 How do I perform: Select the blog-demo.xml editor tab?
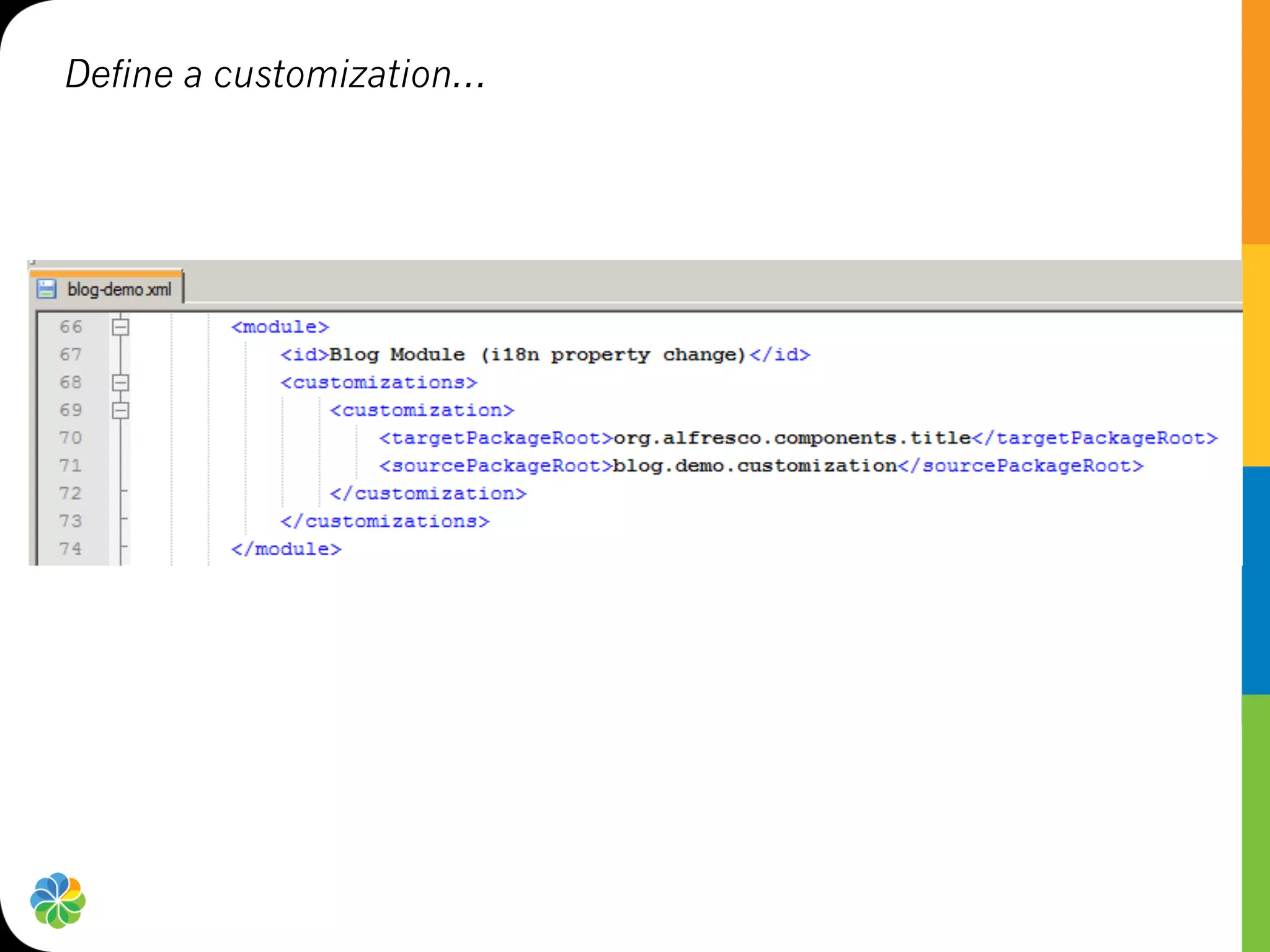click(x=106, y=288)
